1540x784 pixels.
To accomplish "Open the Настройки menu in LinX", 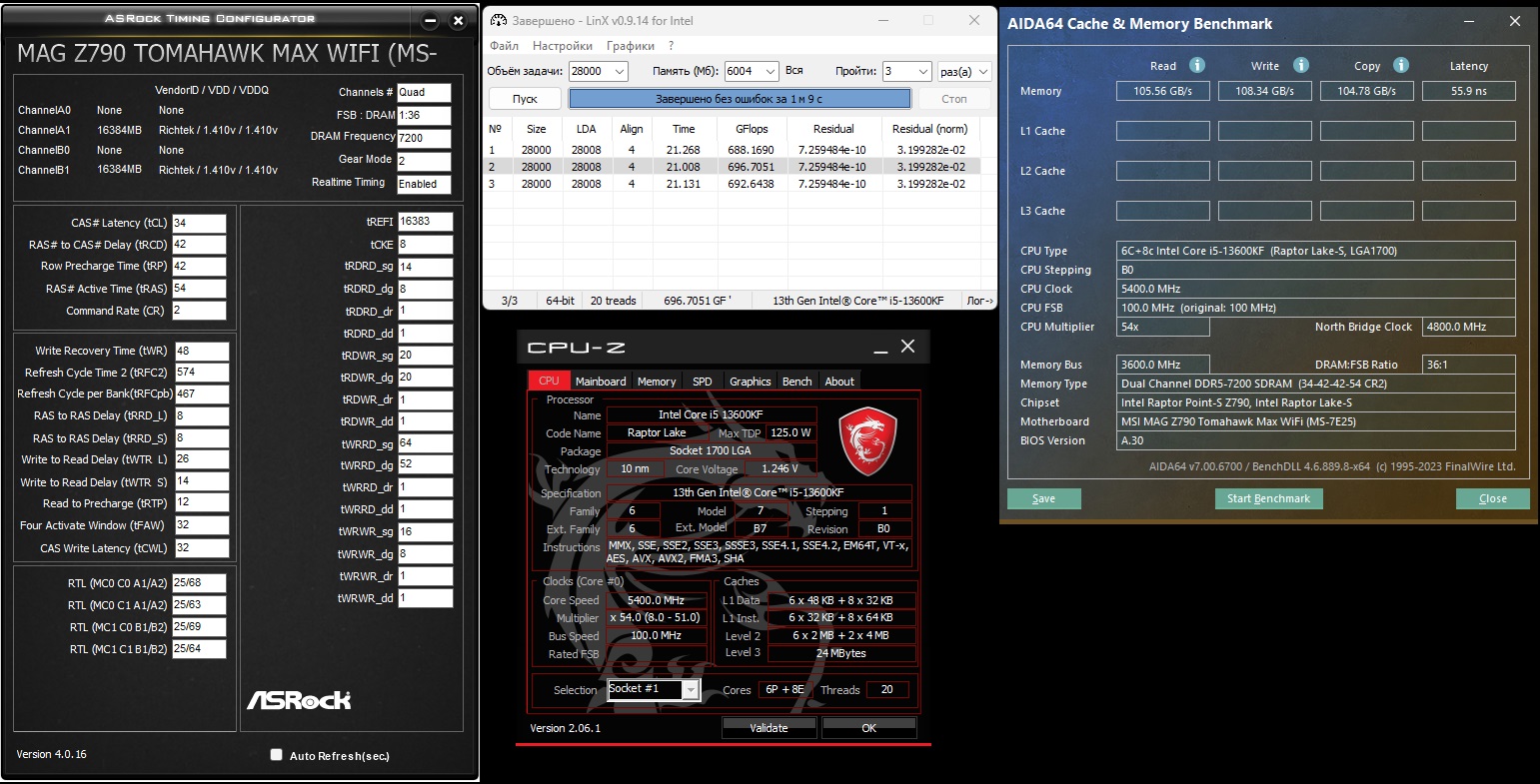I will 563,46.
